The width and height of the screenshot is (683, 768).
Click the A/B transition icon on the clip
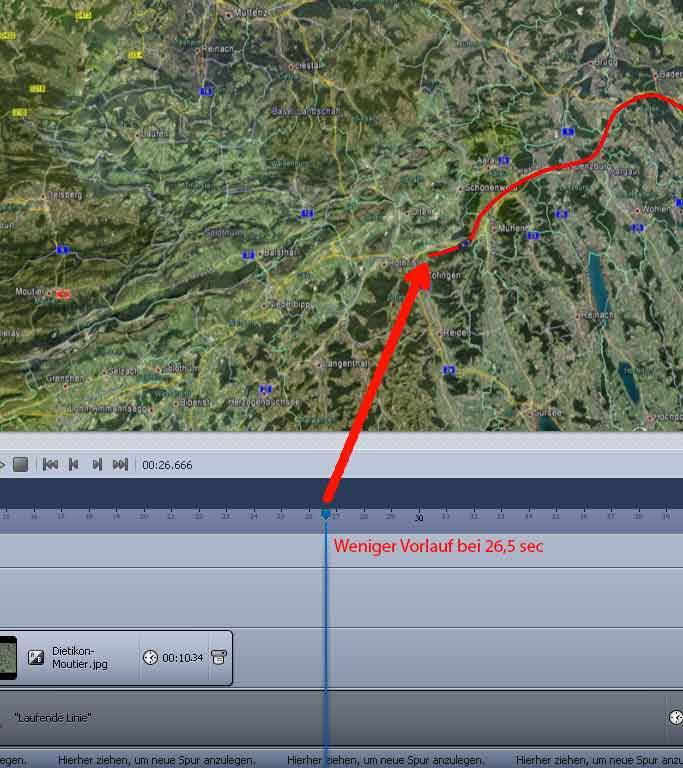point(36,657)
